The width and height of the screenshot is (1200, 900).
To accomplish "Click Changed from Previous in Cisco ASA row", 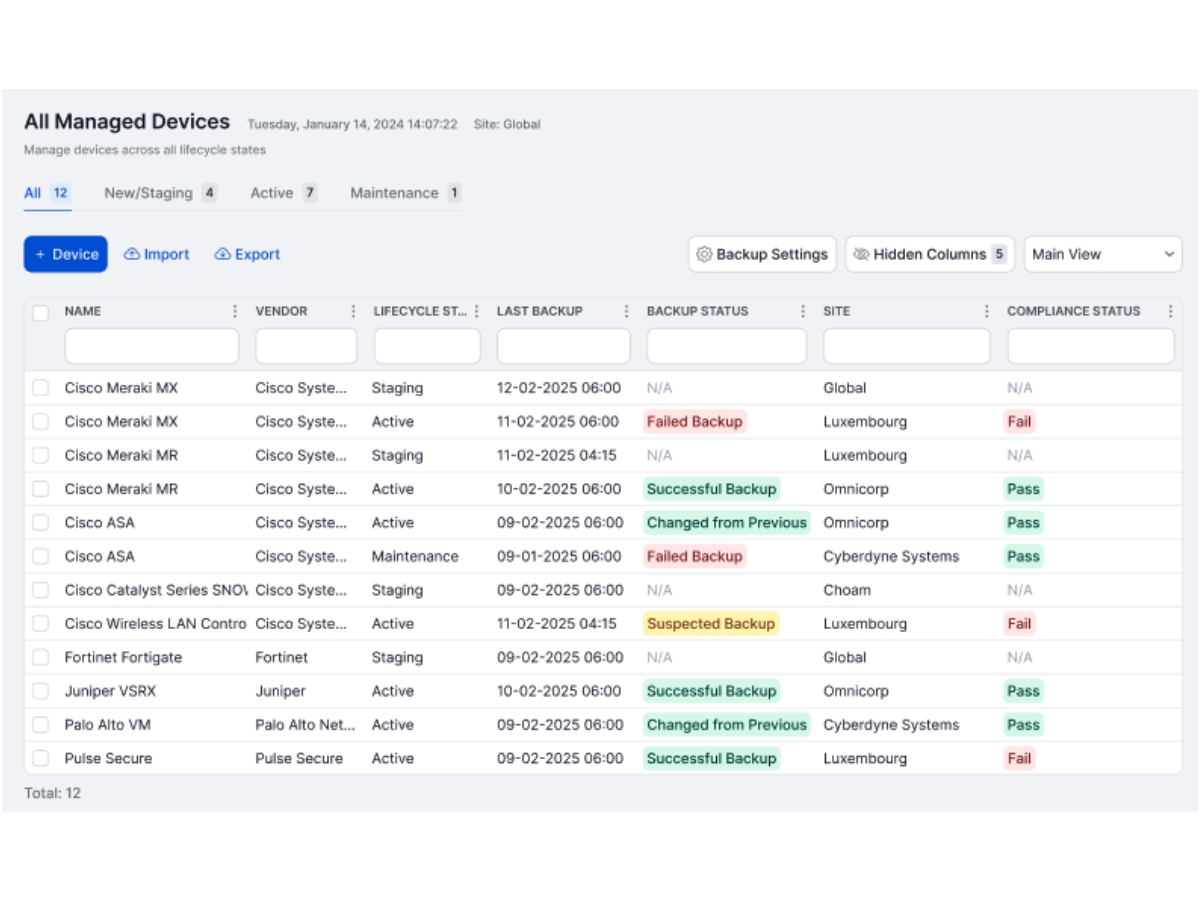I will tap(727, 523).
